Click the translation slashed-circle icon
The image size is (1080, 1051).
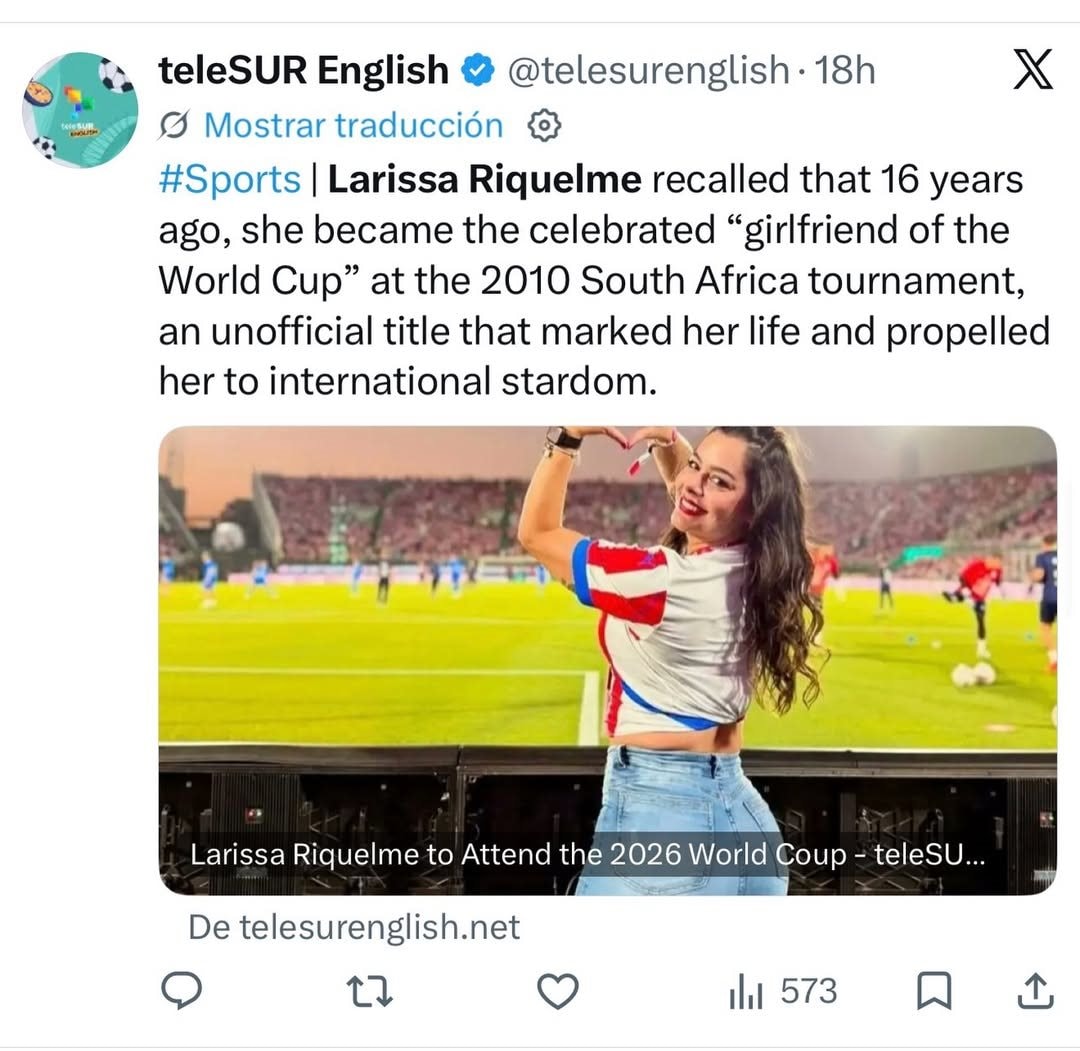(174, 126)
